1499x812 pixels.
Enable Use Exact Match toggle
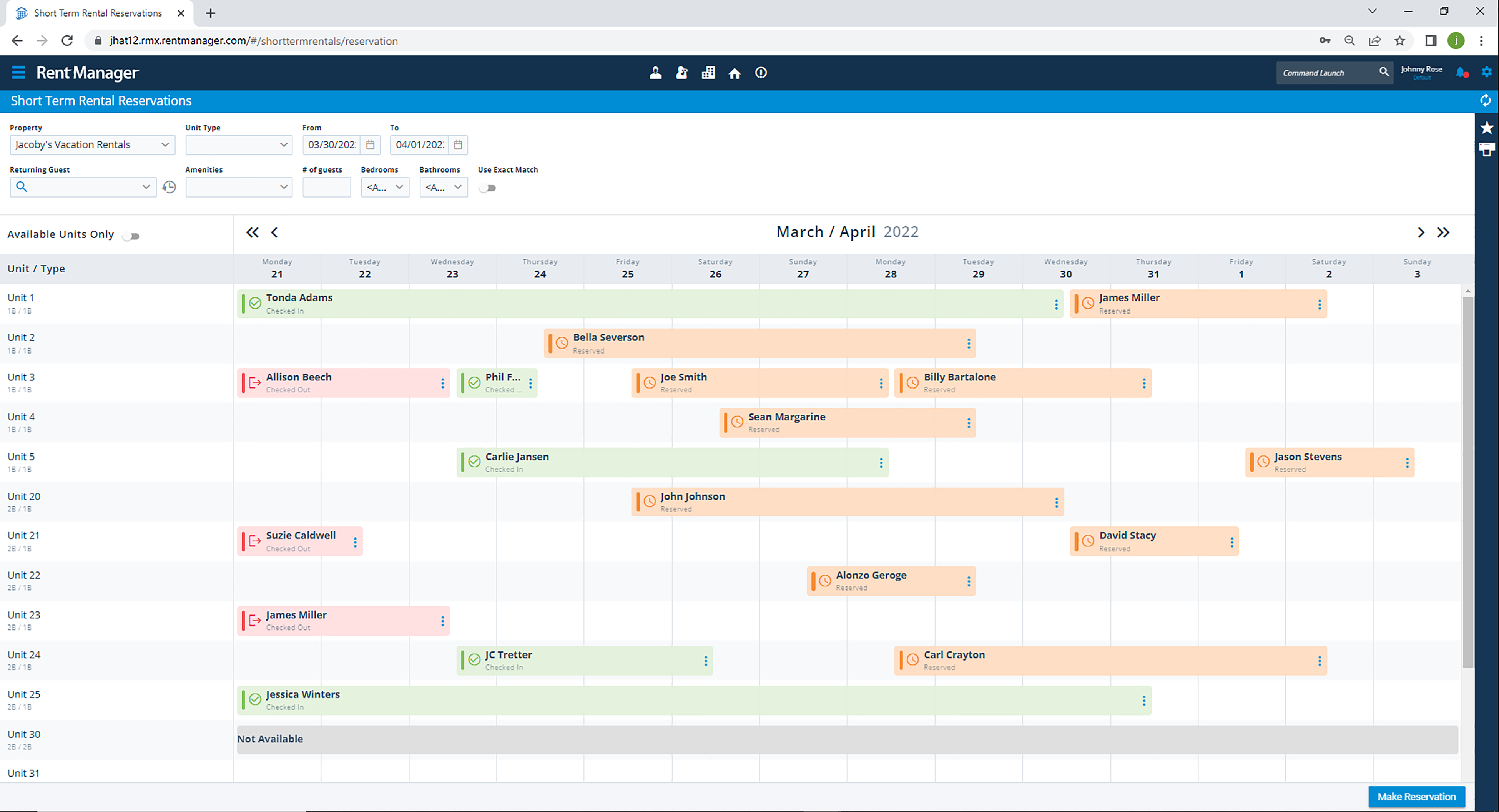point(488,188)
